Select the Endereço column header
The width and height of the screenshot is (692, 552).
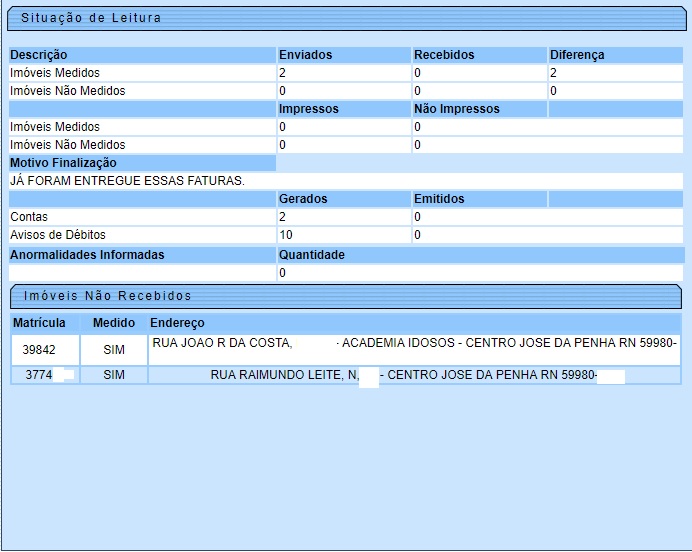(x=177, y=323)
